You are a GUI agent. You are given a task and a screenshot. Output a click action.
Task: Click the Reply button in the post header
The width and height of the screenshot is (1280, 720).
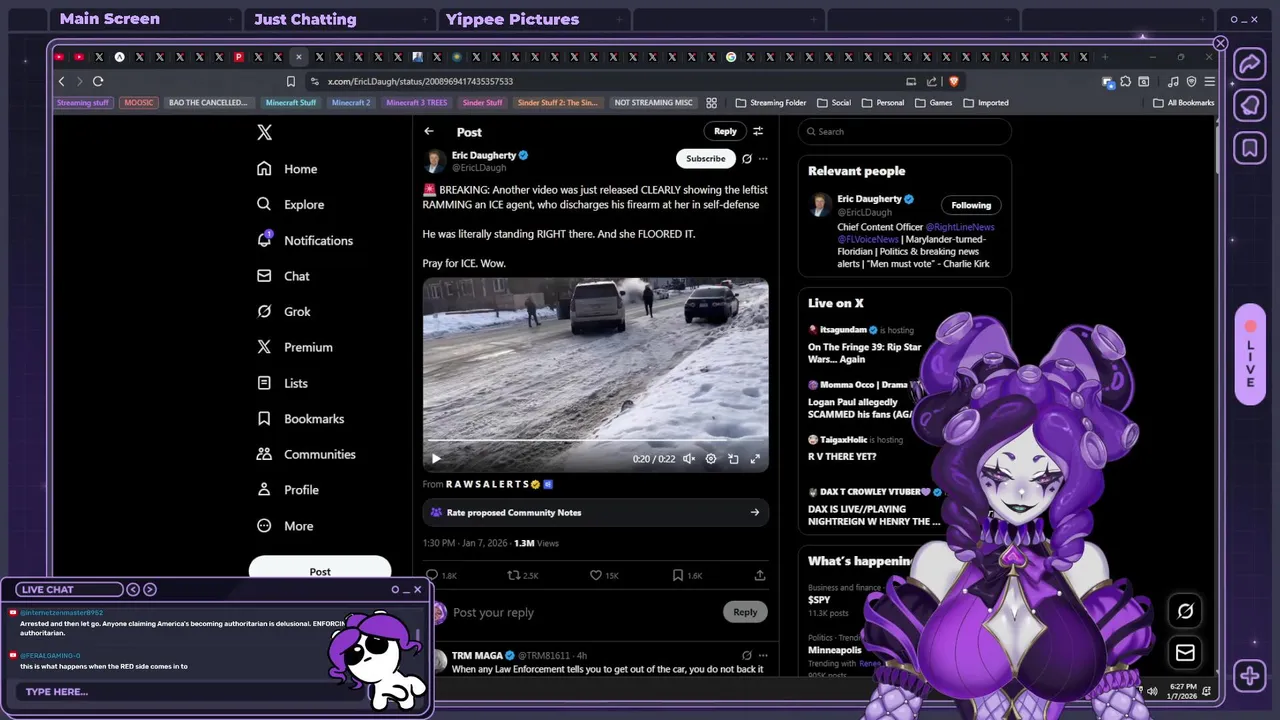[x=725, y=131]
